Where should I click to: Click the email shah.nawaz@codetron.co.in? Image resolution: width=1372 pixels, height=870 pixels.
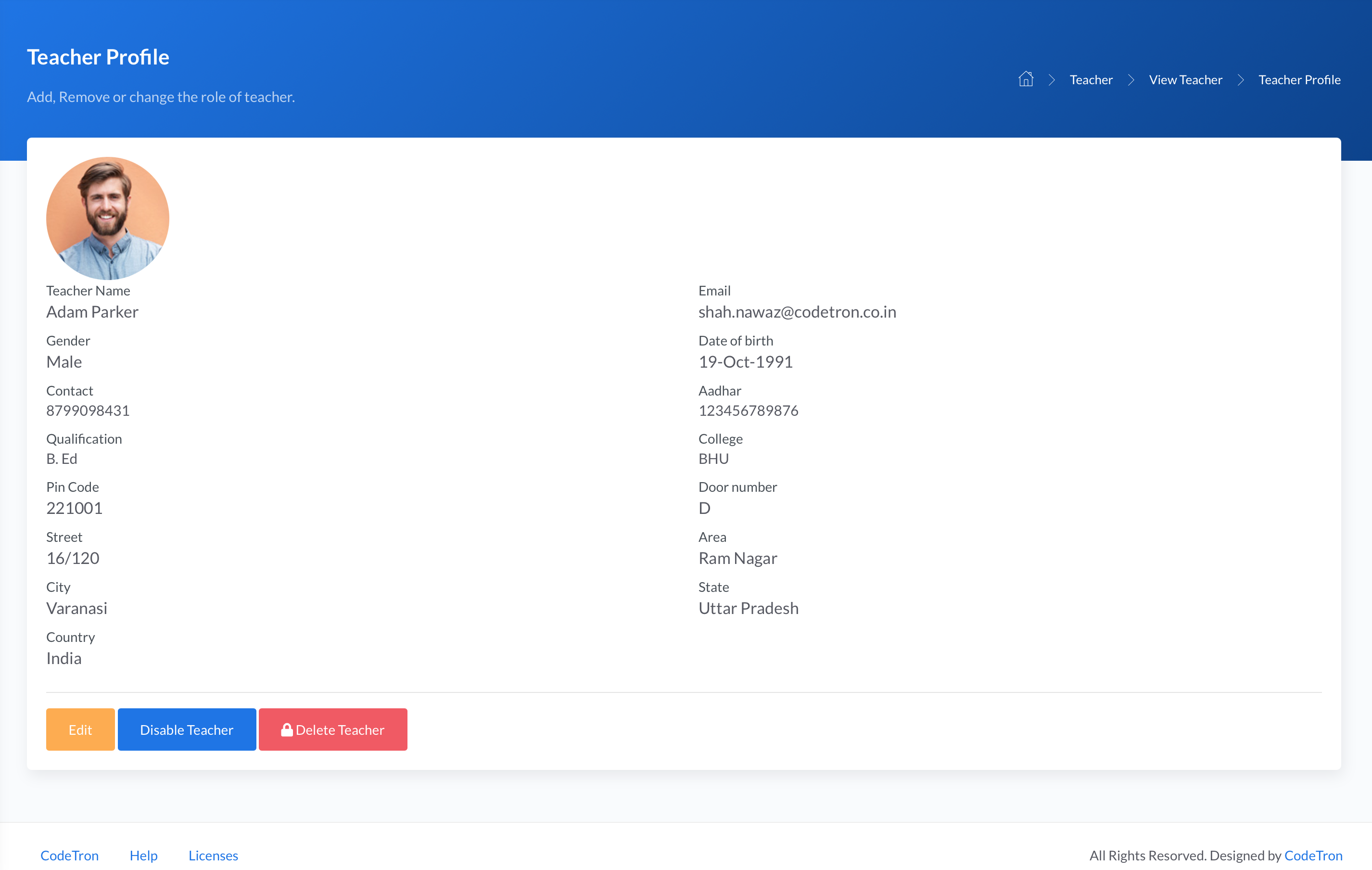click(797, 312)
